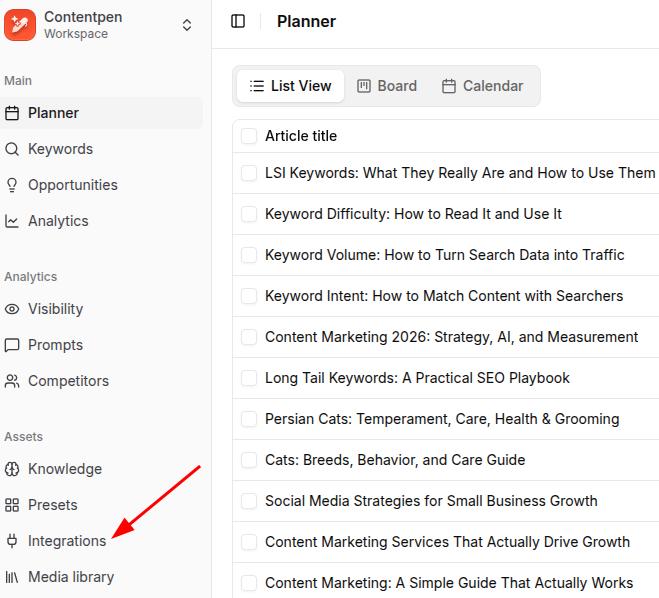
Task: Open Planner in the sidebar
Action: point(101,113)
